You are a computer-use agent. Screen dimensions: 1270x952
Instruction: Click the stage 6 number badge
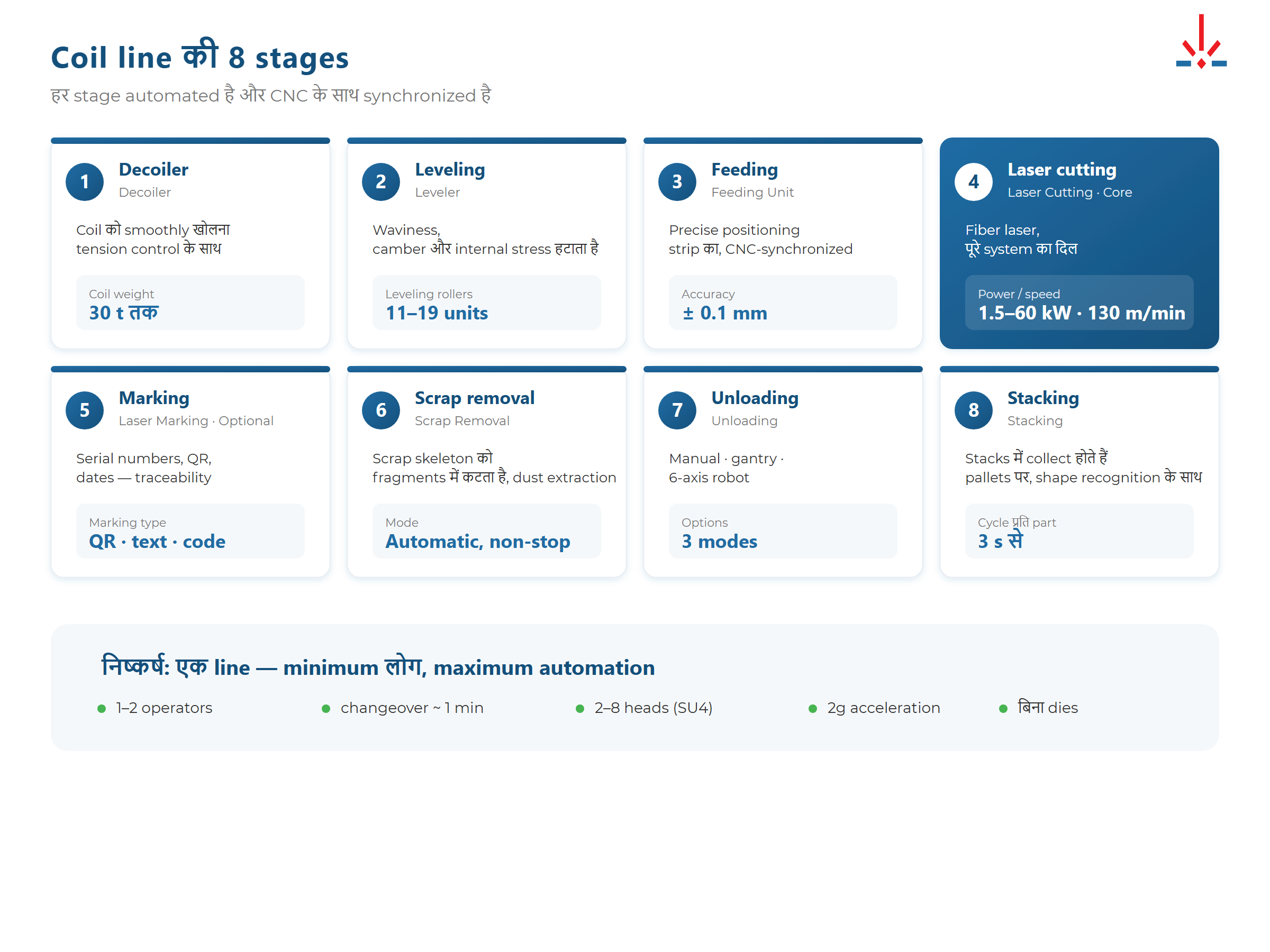click(380, 410)
